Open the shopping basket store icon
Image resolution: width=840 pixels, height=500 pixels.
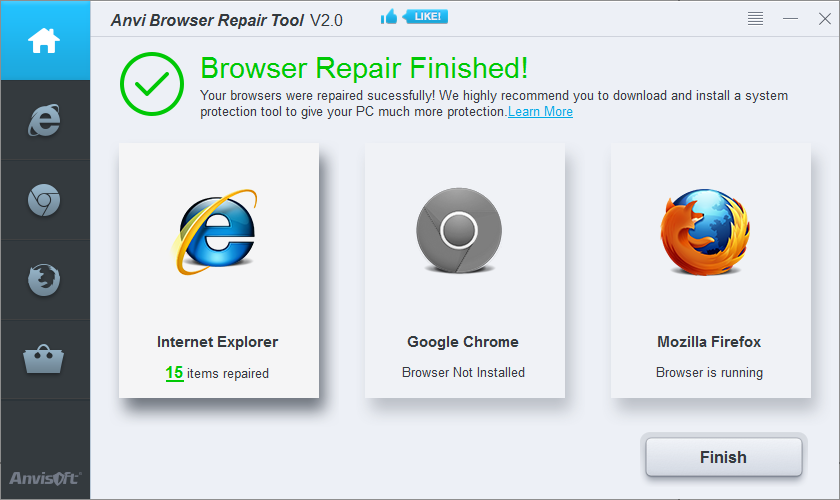pyautogui.click(x=44, y=359)
